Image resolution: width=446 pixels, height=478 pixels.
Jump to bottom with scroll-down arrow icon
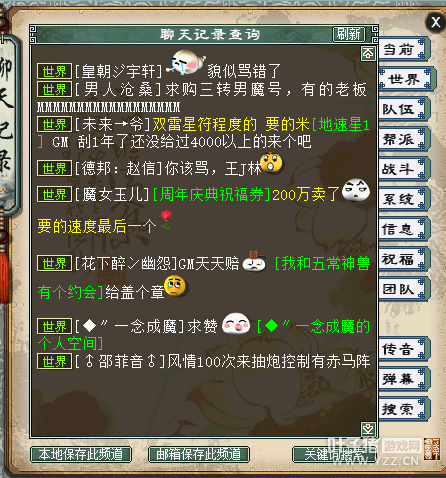[x=368, y=430]
